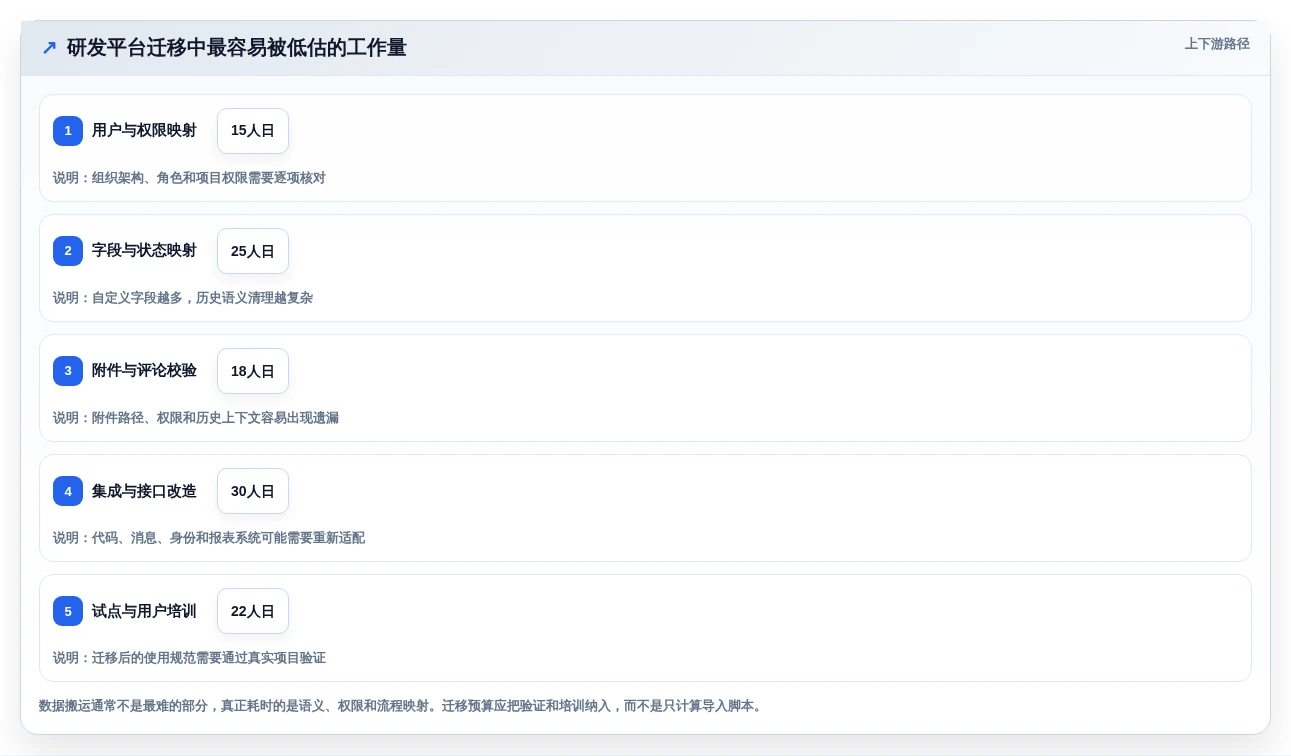1291x756 pixels.
Task: Click the 字段与状态映射 heading
Action: pos(144,251)
